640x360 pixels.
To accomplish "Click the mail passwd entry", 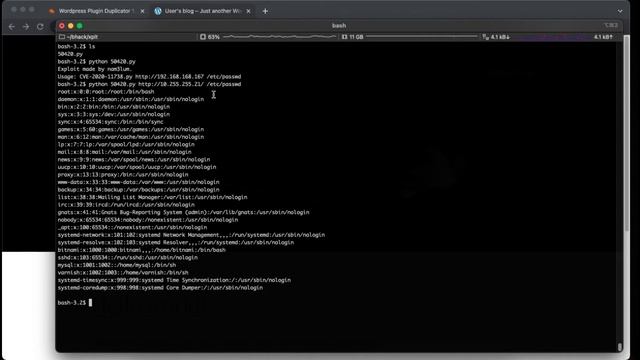I will click(x=124, y=152).
